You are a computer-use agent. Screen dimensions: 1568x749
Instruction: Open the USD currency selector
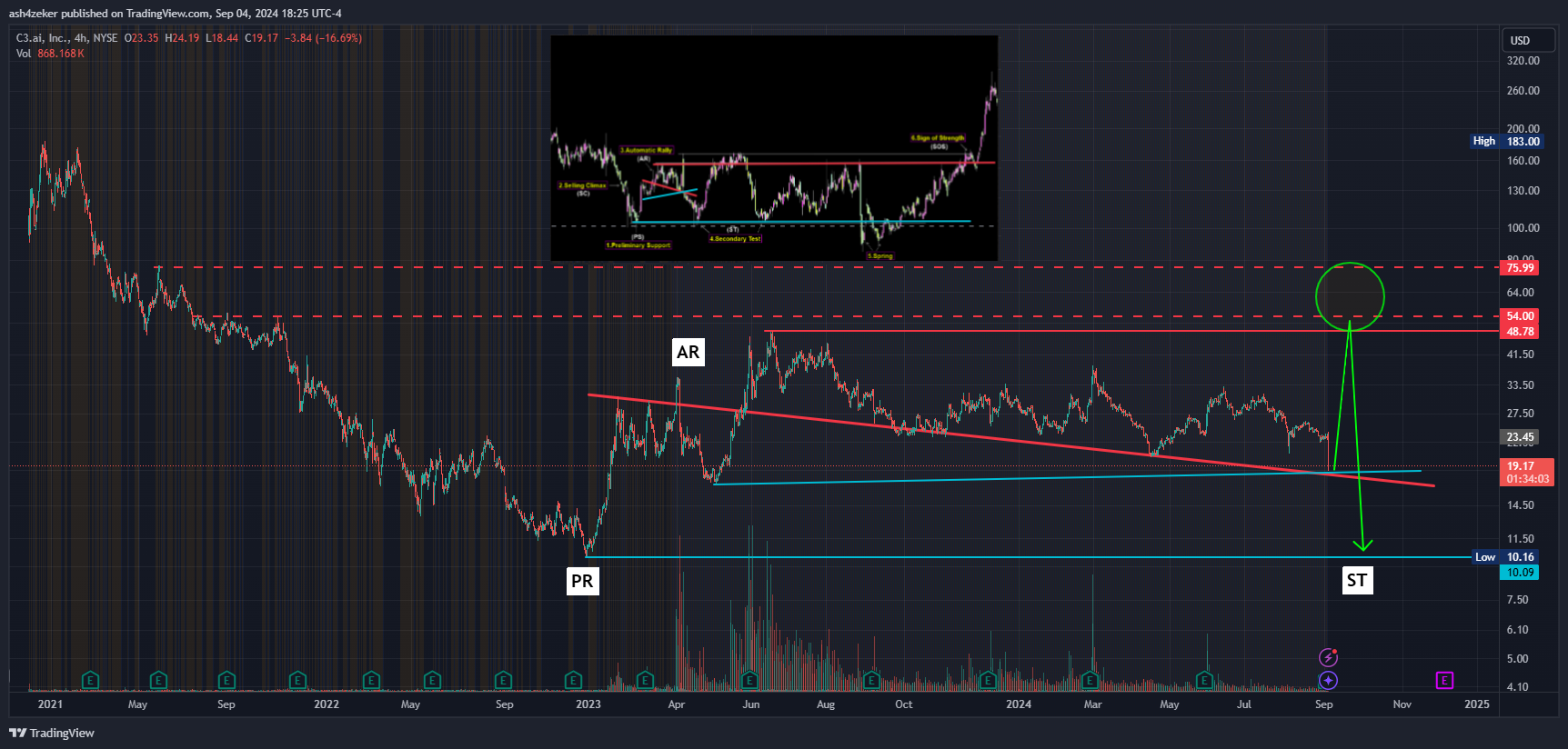1528,40
